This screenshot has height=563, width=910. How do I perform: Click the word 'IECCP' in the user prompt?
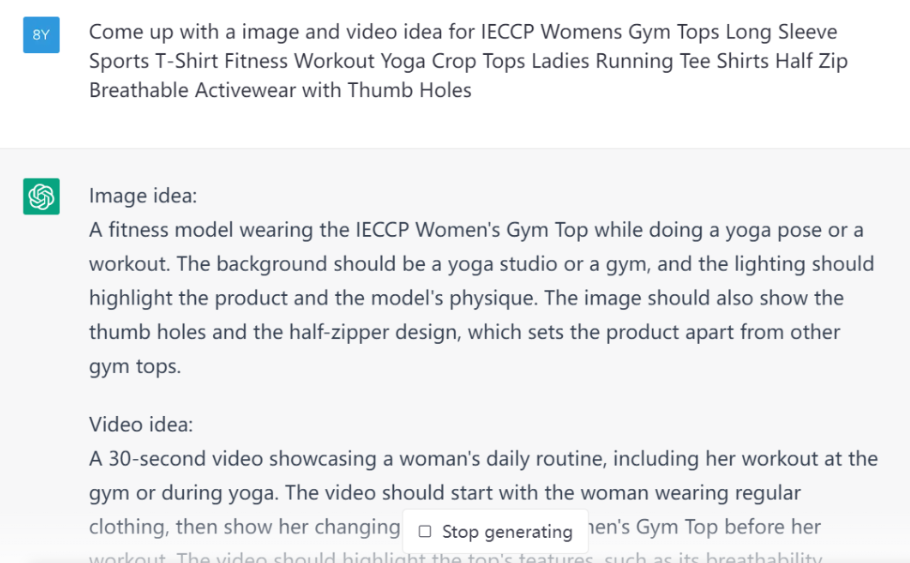(x=507, y=31)
